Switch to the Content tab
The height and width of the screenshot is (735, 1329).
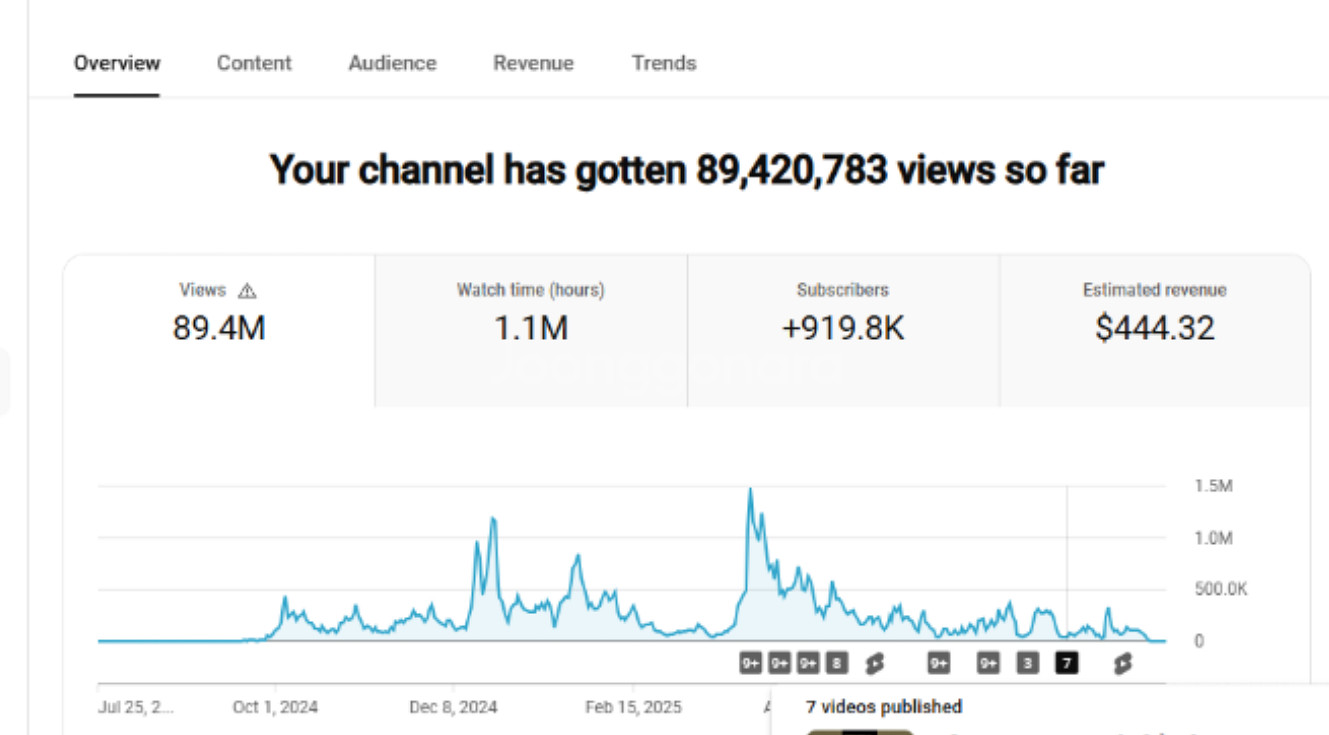click(x=254, y=63)
